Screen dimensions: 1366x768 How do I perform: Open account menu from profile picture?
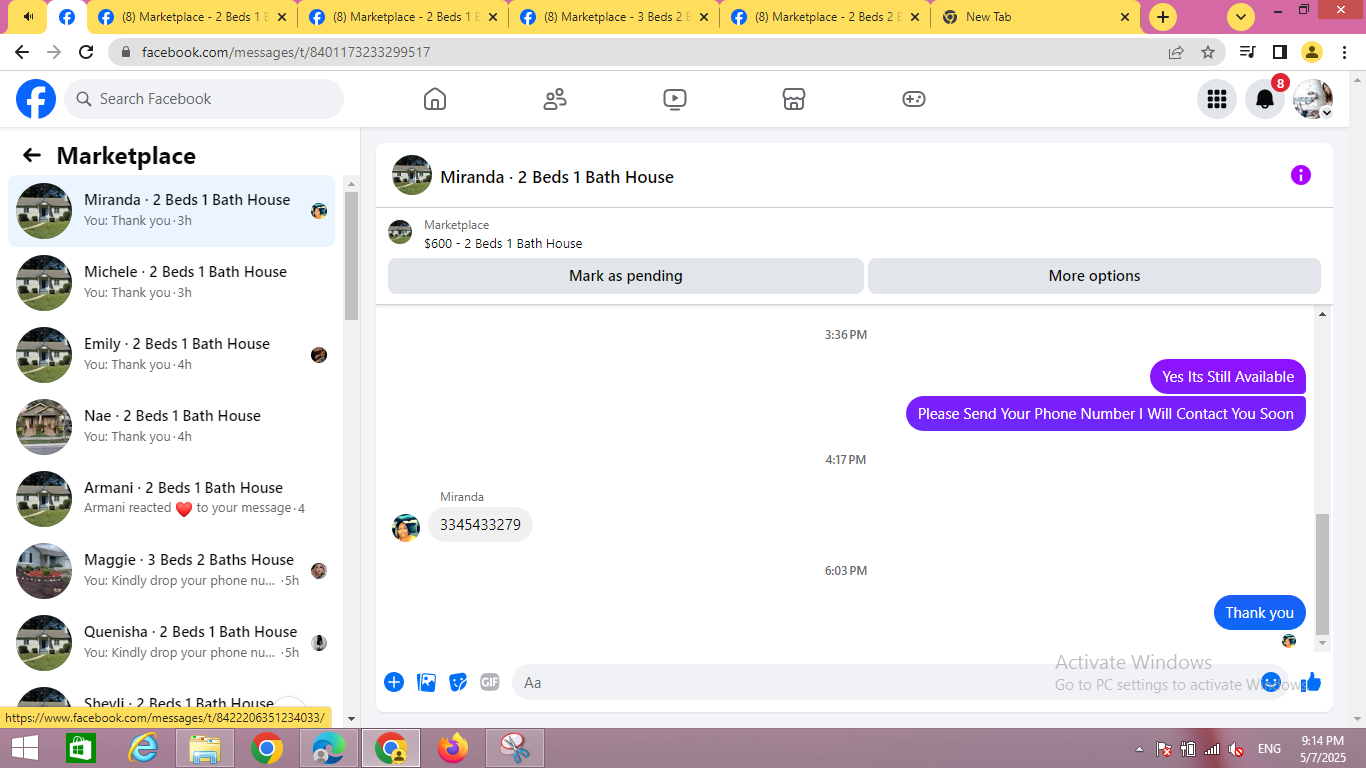[1313, 99]
